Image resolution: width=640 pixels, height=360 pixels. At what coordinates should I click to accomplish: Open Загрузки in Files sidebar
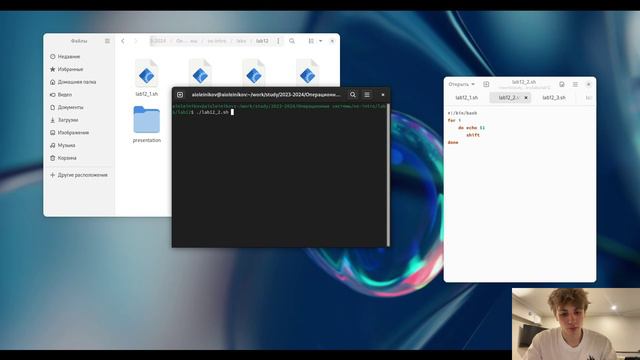[64, 120]
